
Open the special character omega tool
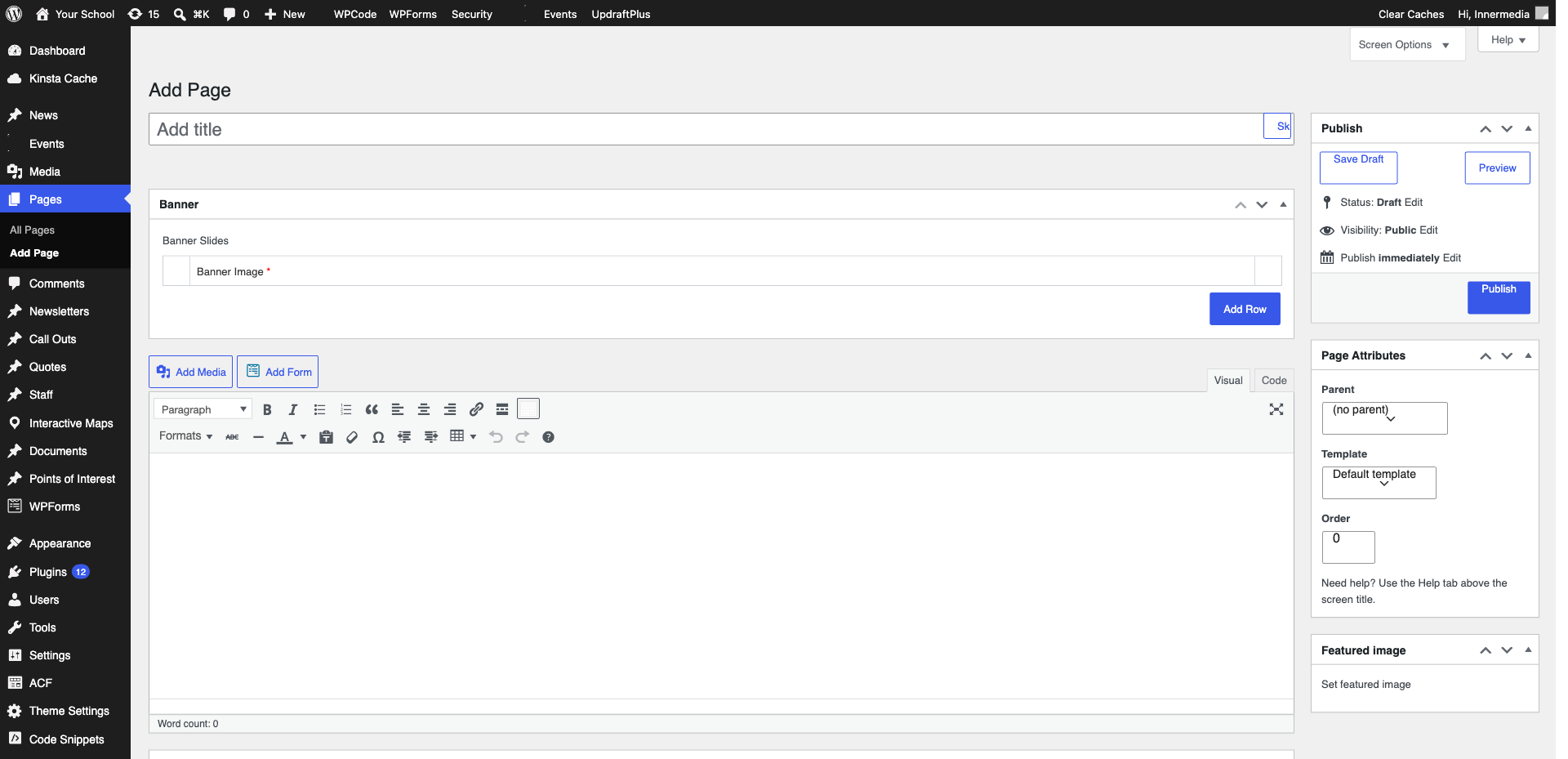click(x=378, y=437)
